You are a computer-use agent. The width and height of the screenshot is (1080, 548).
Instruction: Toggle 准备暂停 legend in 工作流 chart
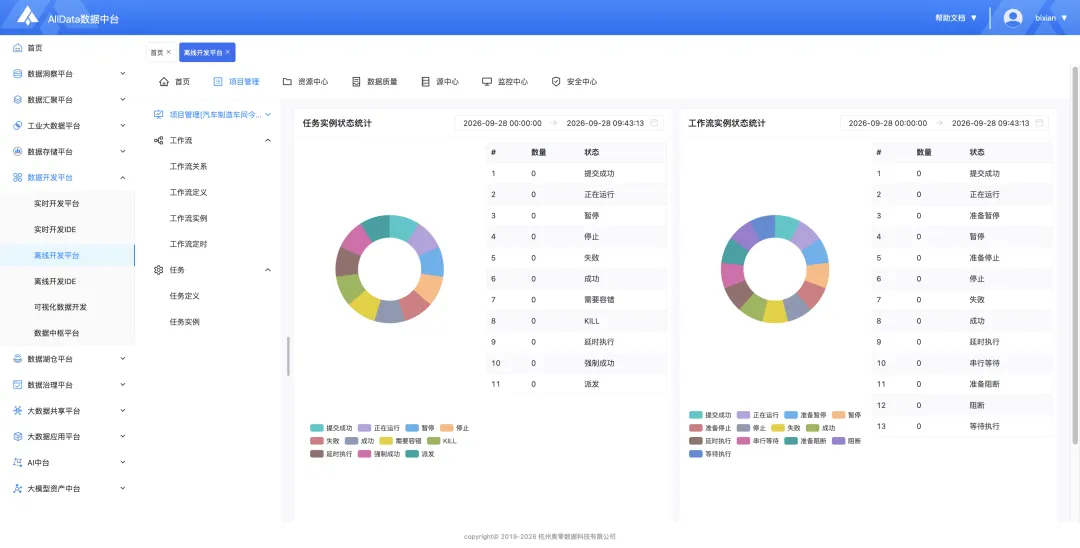pos(805,415)
